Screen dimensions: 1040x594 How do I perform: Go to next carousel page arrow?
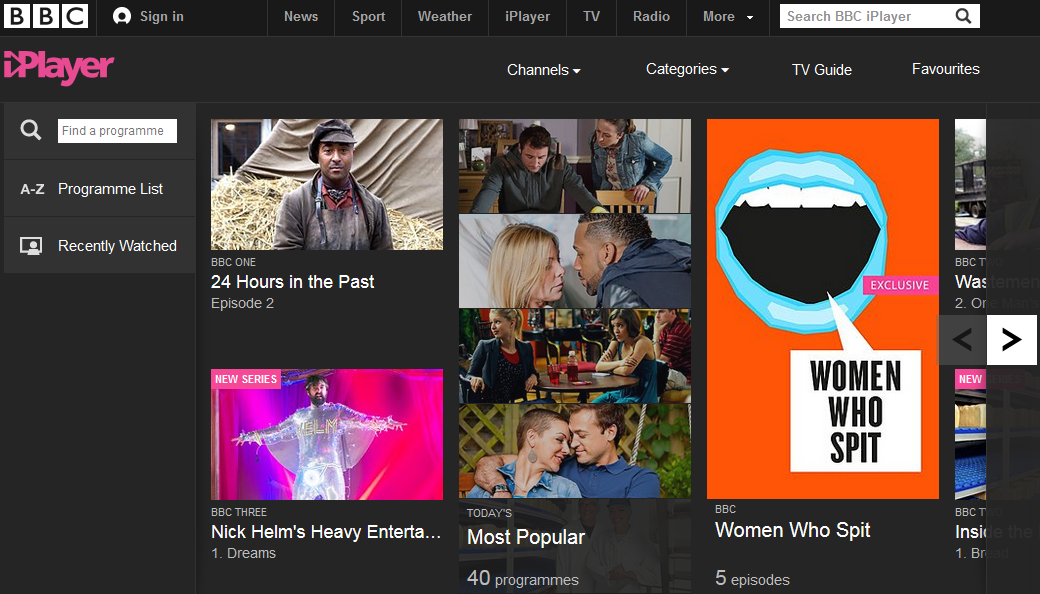coord(1011,339)
